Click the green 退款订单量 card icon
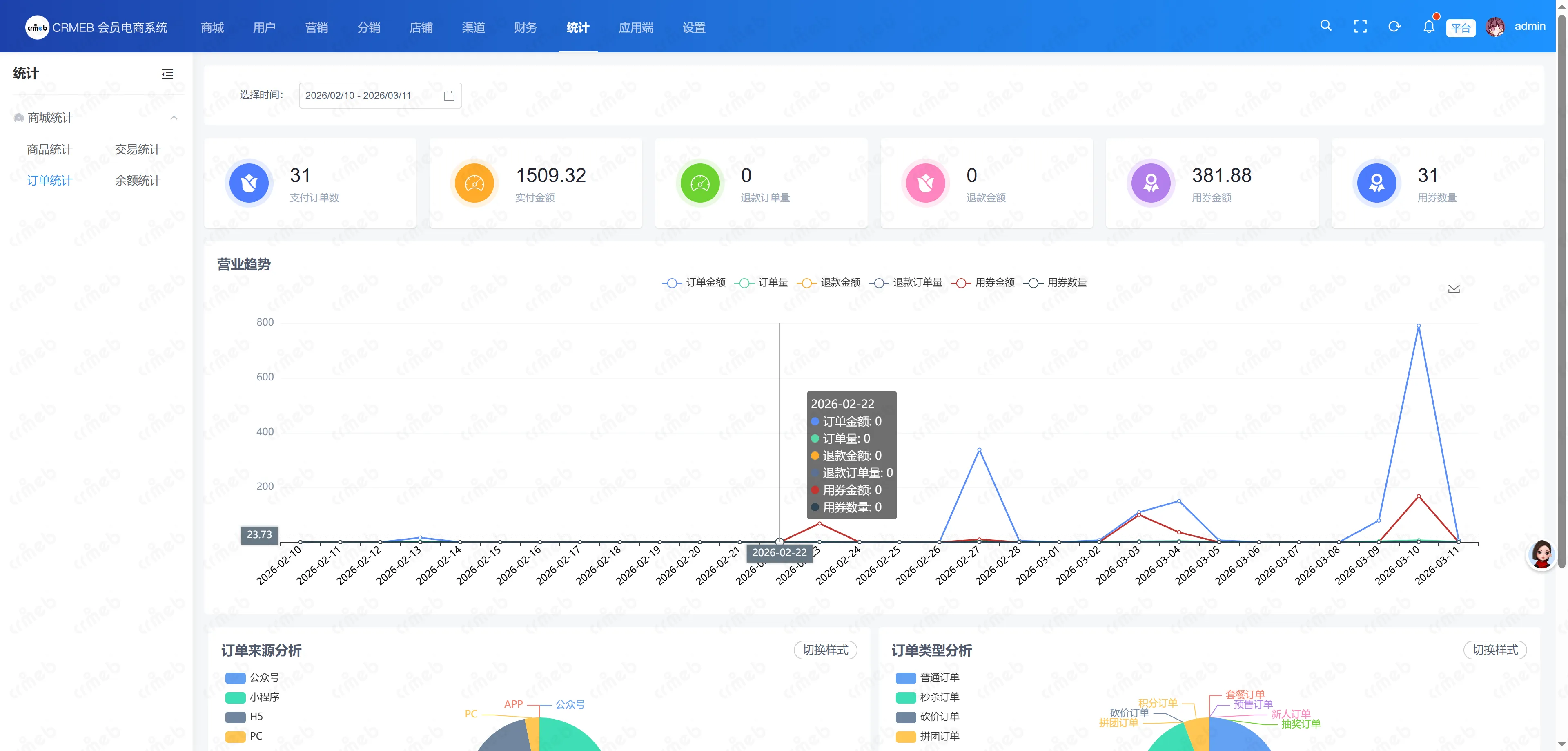This screenshot has height=751, width=1568. point(700,183)
